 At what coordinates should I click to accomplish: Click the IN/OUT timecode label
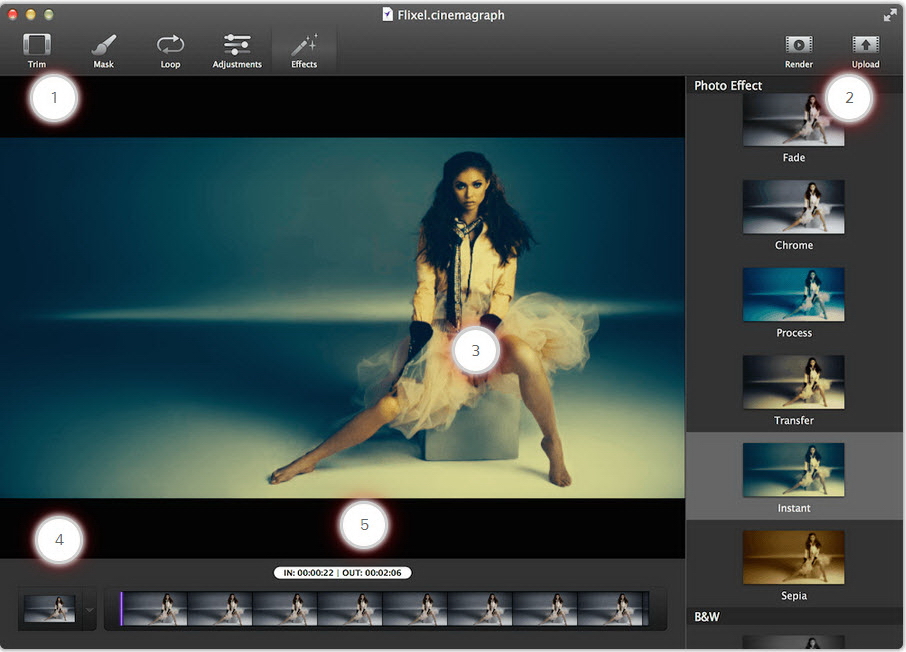[x=342, y=573]
